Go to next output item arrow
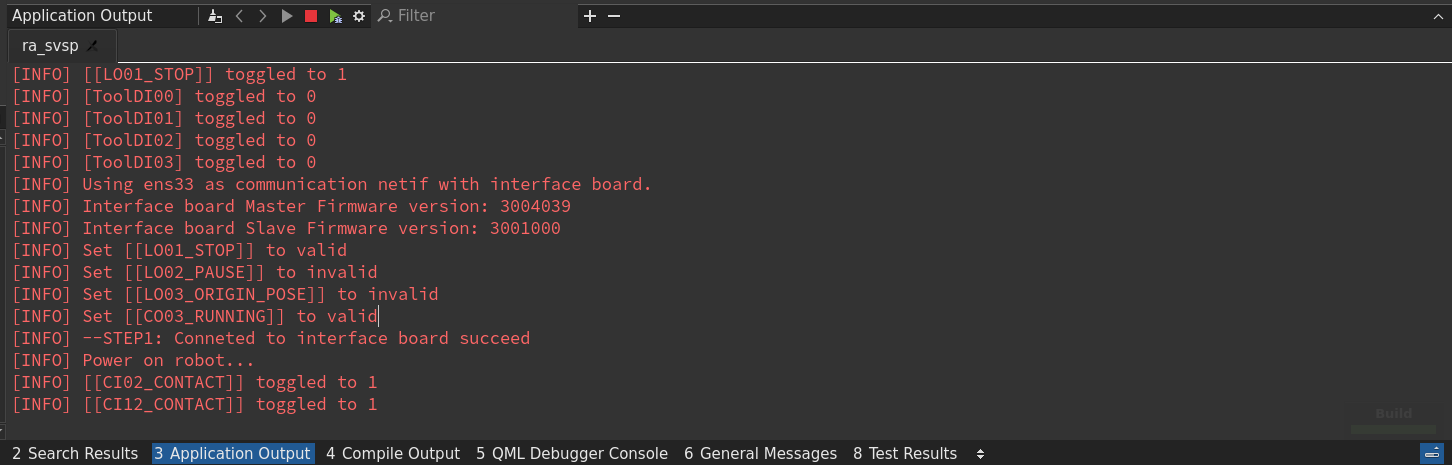The width and height of the screenshot is (1452, 465). click(263, 16)
